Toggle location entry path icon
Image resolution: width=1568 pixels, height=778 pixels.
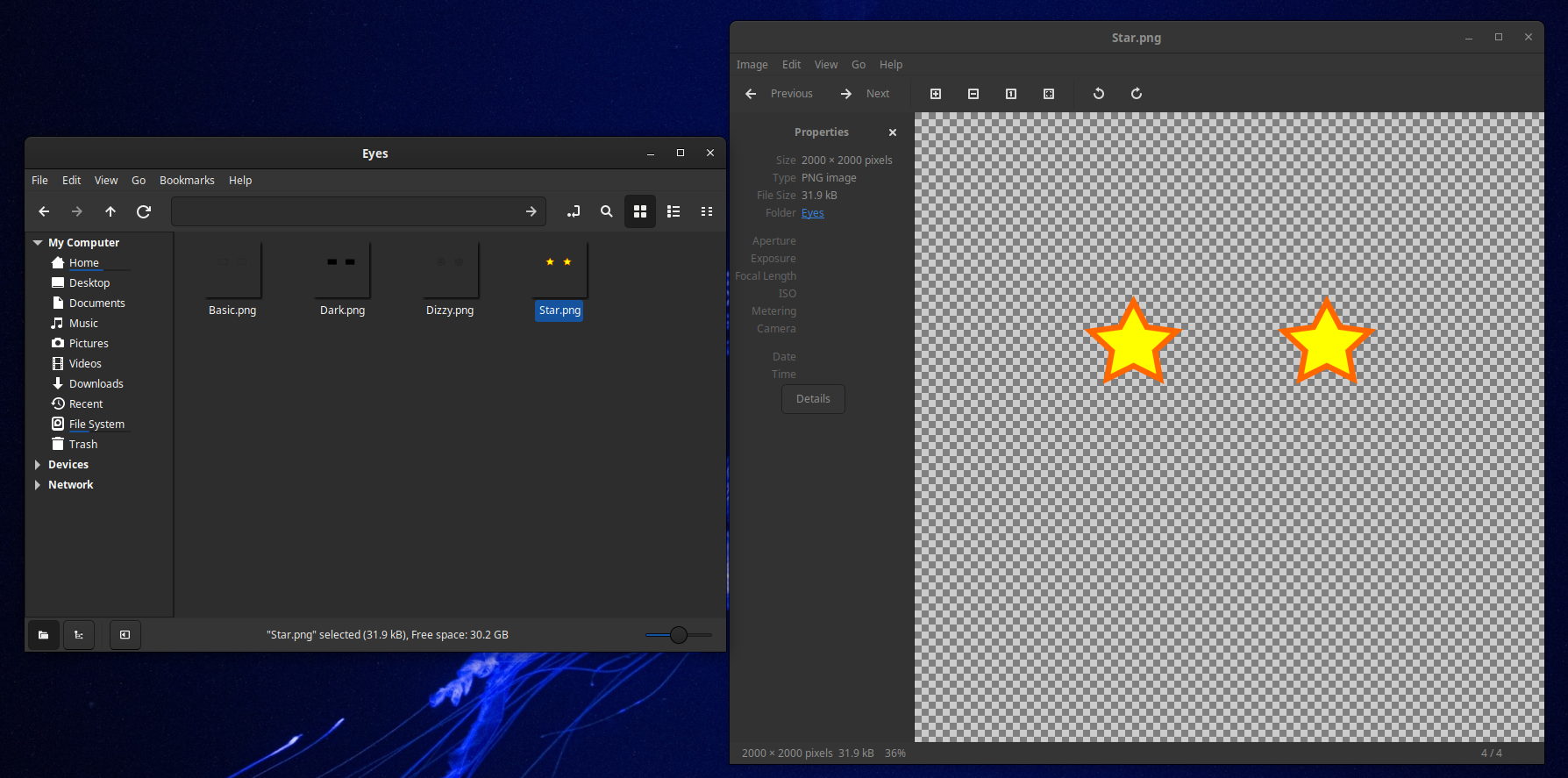(x=574, y=211)
